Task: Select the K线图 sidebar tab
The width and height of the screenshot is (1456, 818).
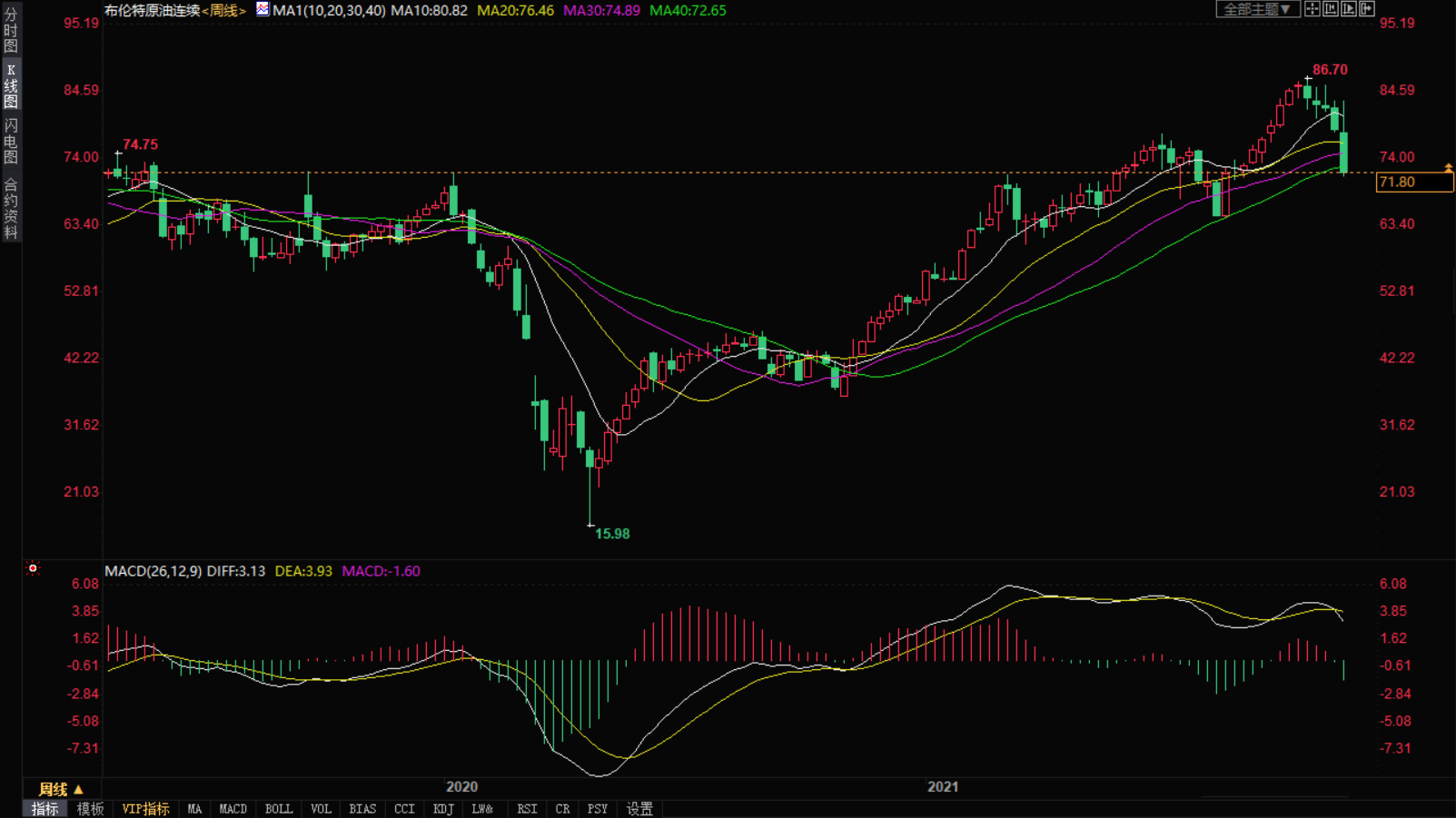Action: (x=11, y=86)
